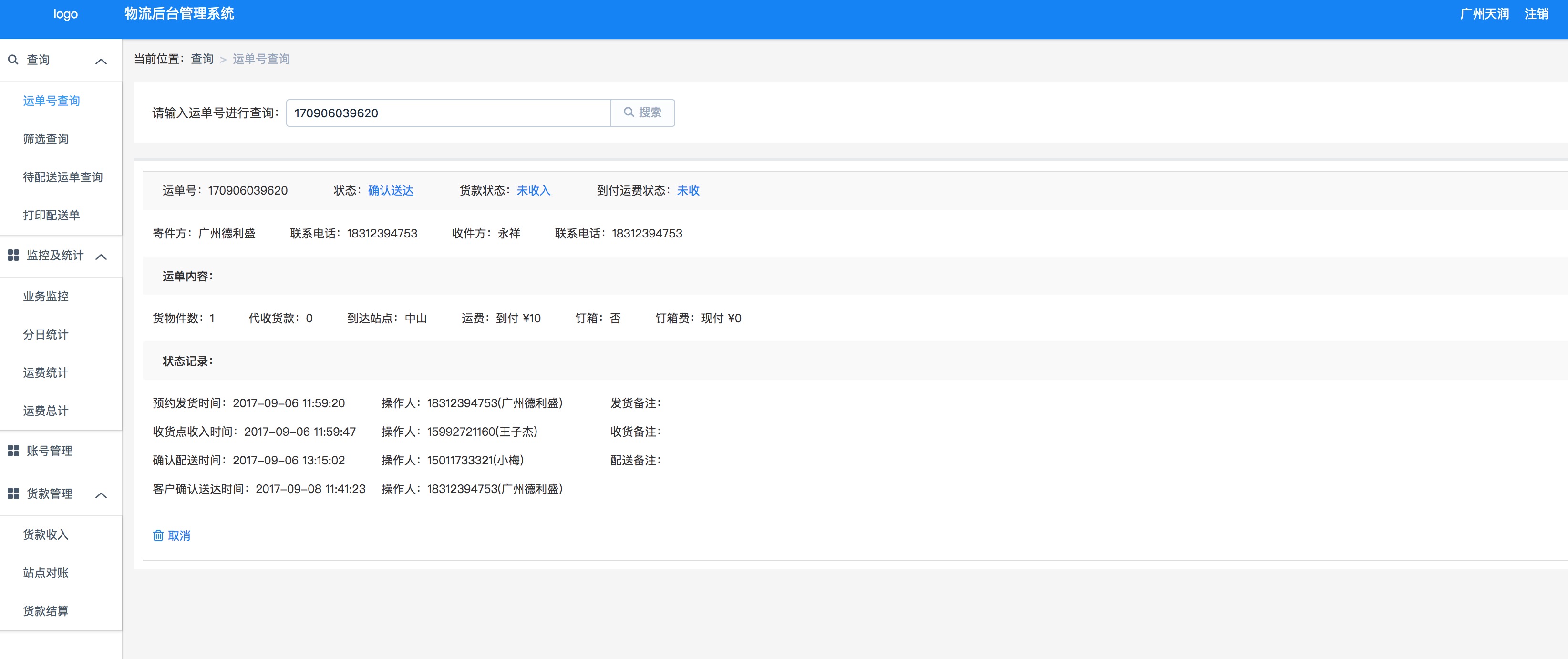This screenshot has width=1568, height=659.
Task: Click the 运单号：170906039620 text in the result
Action: [225, 190]
